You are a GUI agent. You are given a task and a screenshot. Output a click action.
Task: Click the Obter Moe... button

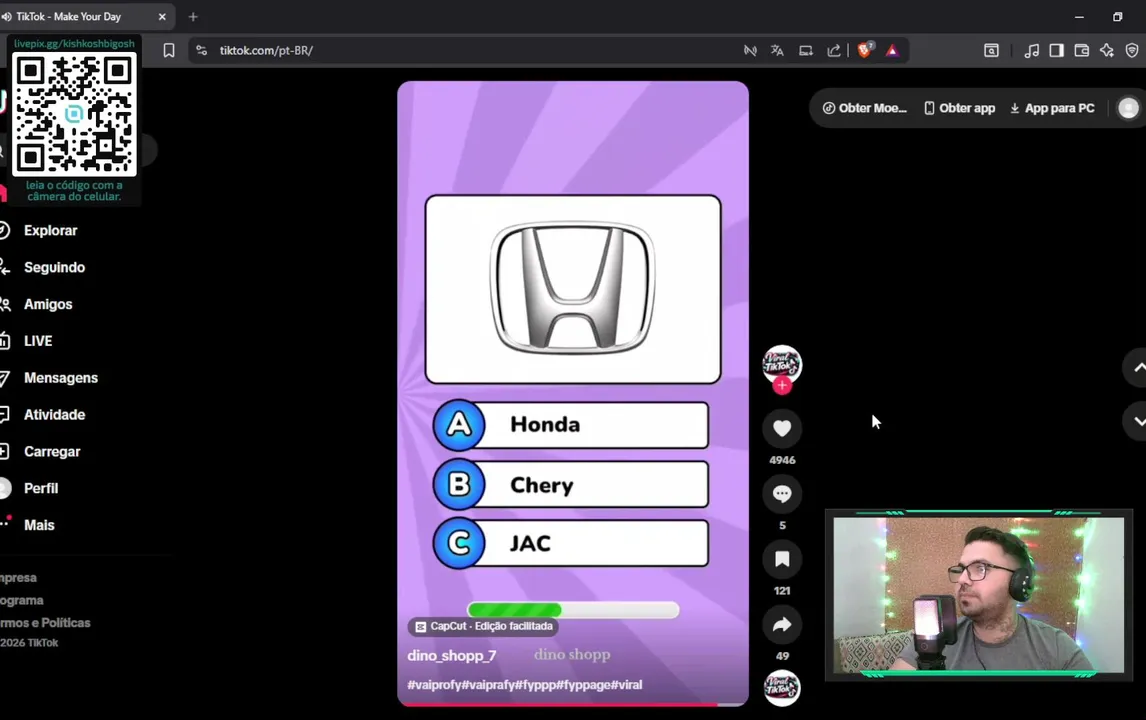click(x=865, y=108)
